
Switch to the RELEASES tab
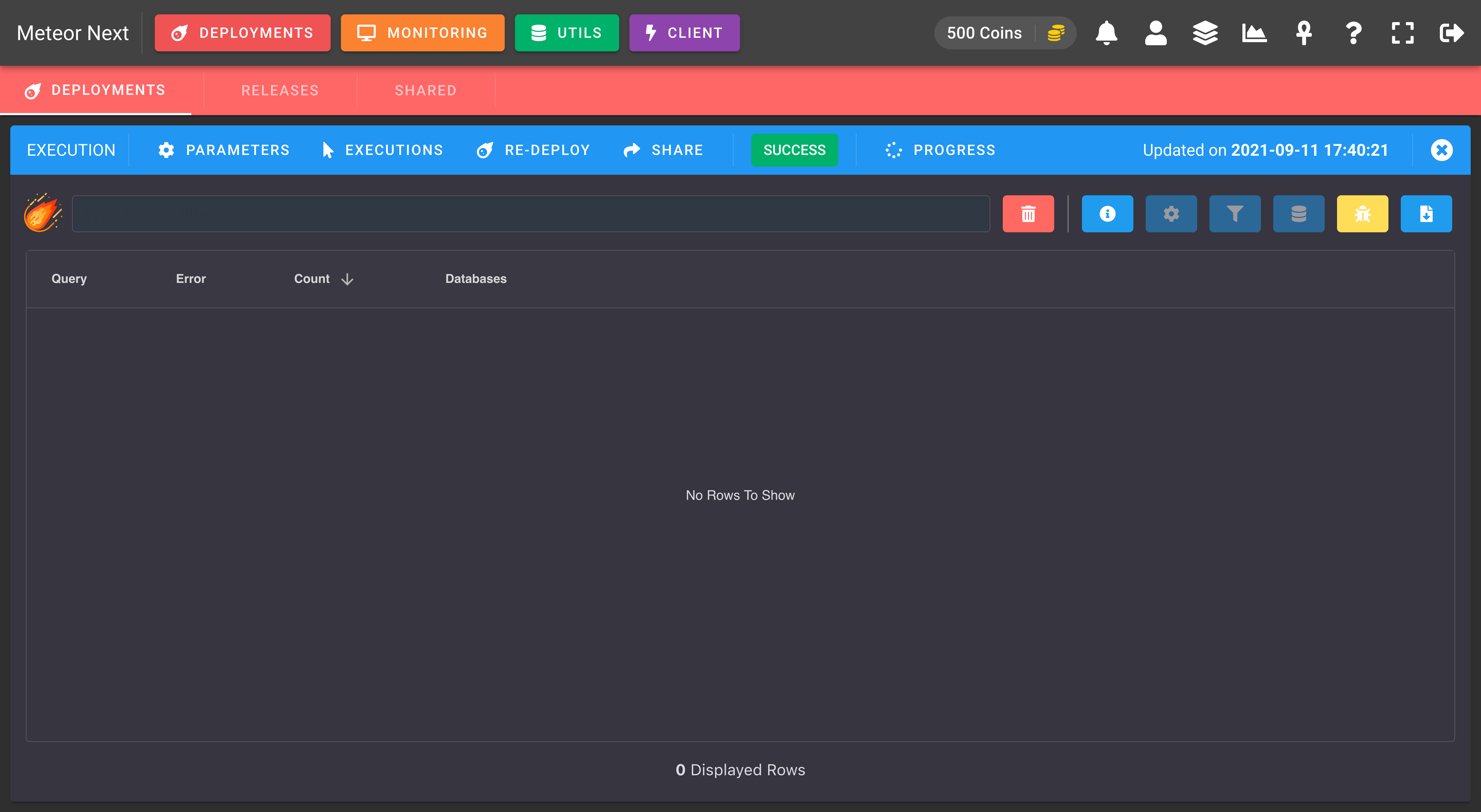[280, 90]
